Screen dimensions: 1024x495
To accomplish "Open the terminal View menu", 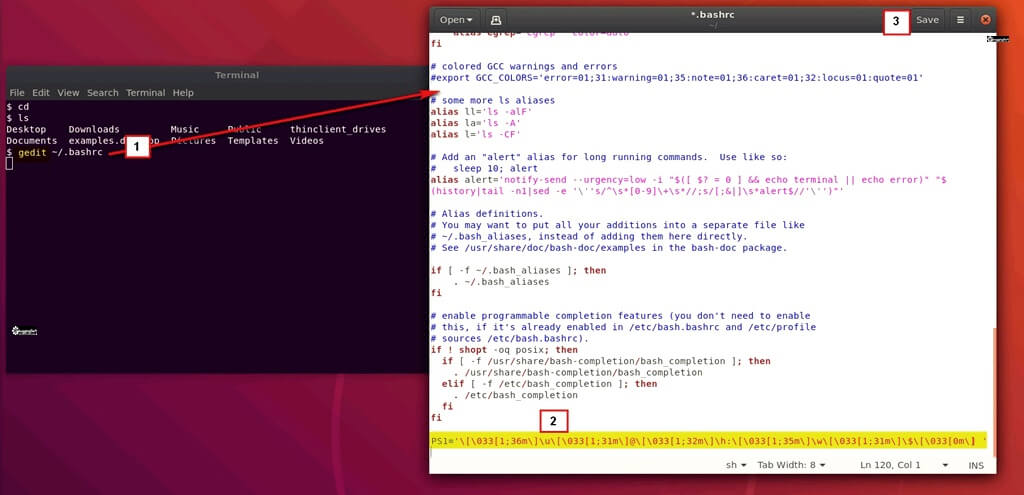I will click(68, 93).
